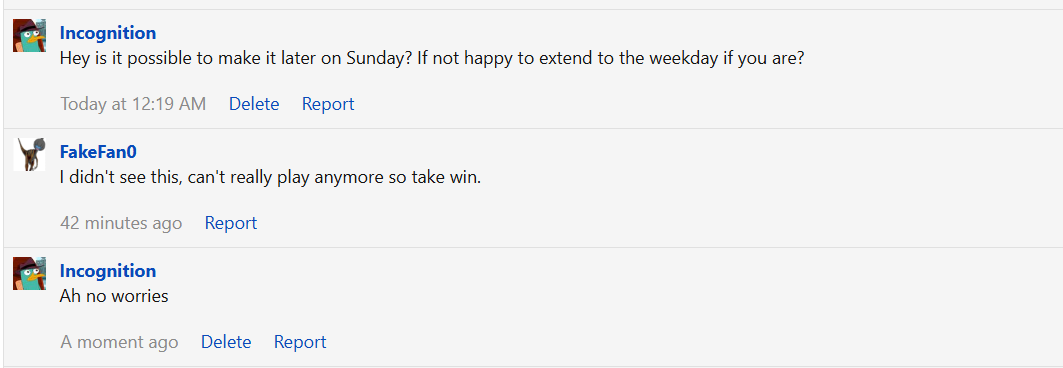Click FakeFan0's dinosaur avatar image
This screenshot has height=368, width=1063.
pyautogui.click(x=29, y=155)
